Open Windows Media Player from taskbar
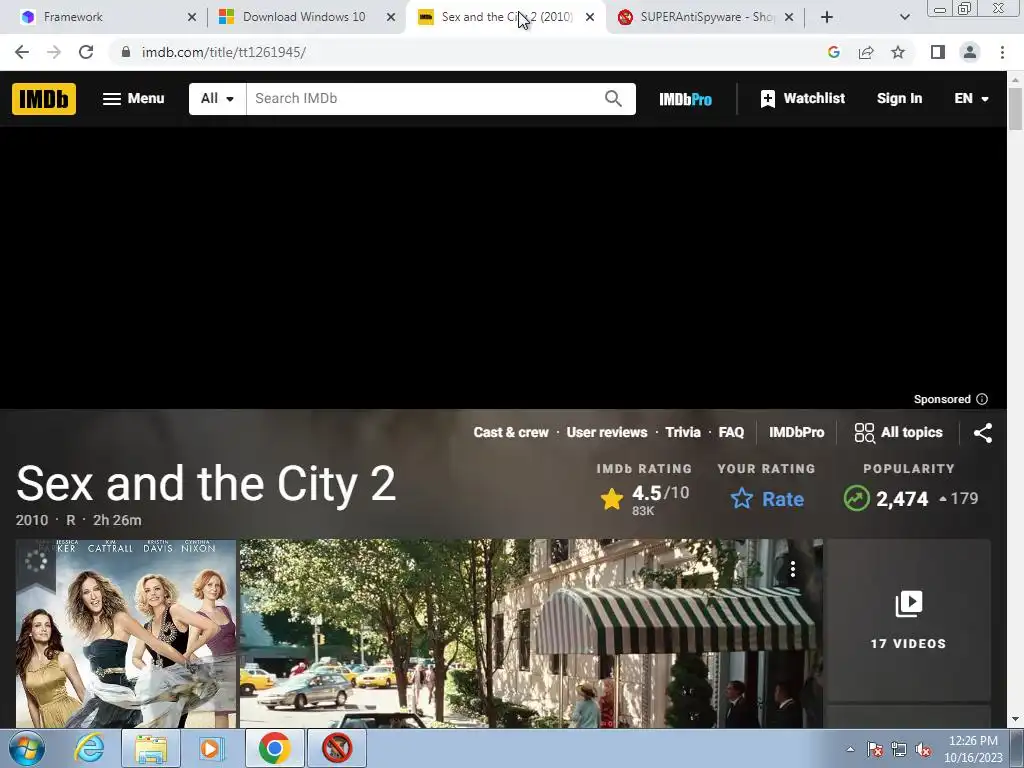1024x768 pixels. click(x=210, y=748)
